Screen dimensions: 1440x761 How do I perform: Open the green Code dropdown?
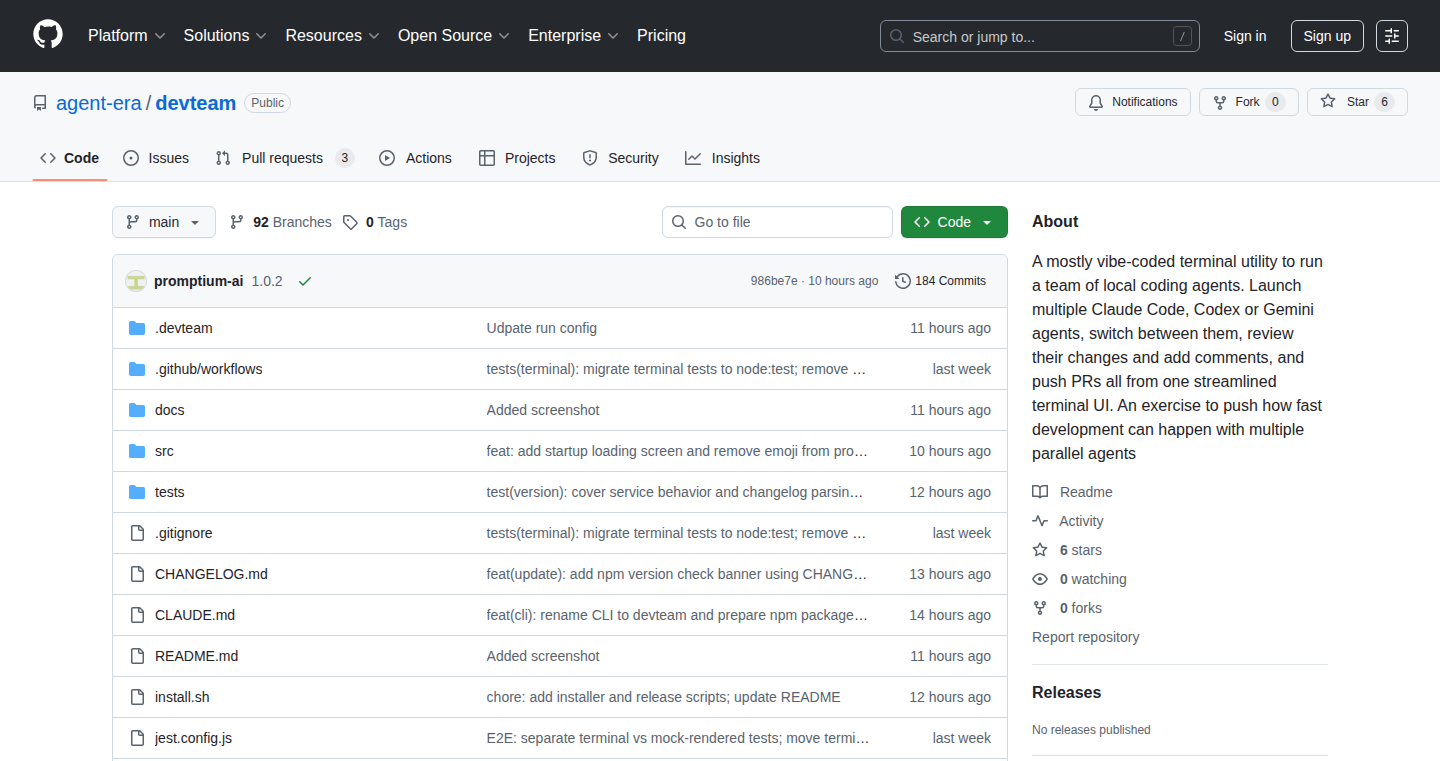(x=954, y=222)
